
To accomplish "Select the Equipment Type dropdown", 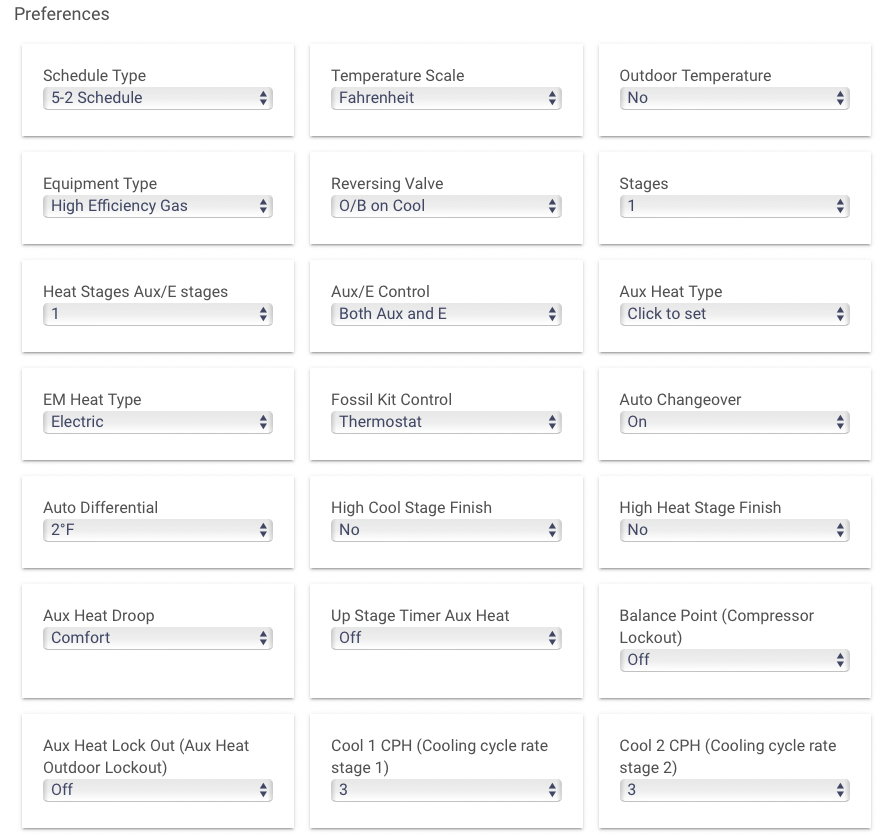I will (158, 206).
